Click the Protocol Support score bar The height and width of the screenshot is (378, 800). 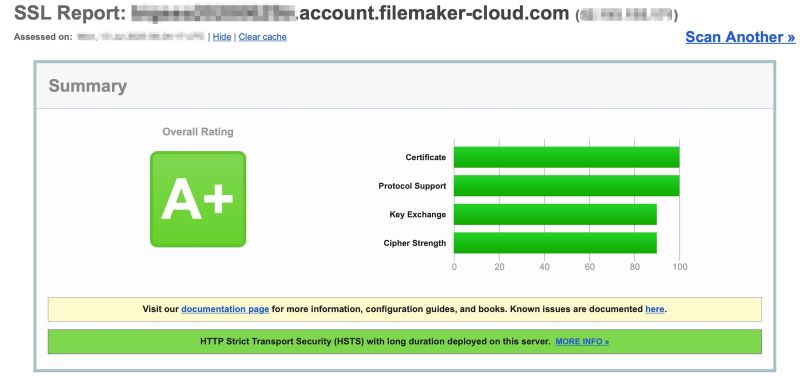[x=566, y=186]
